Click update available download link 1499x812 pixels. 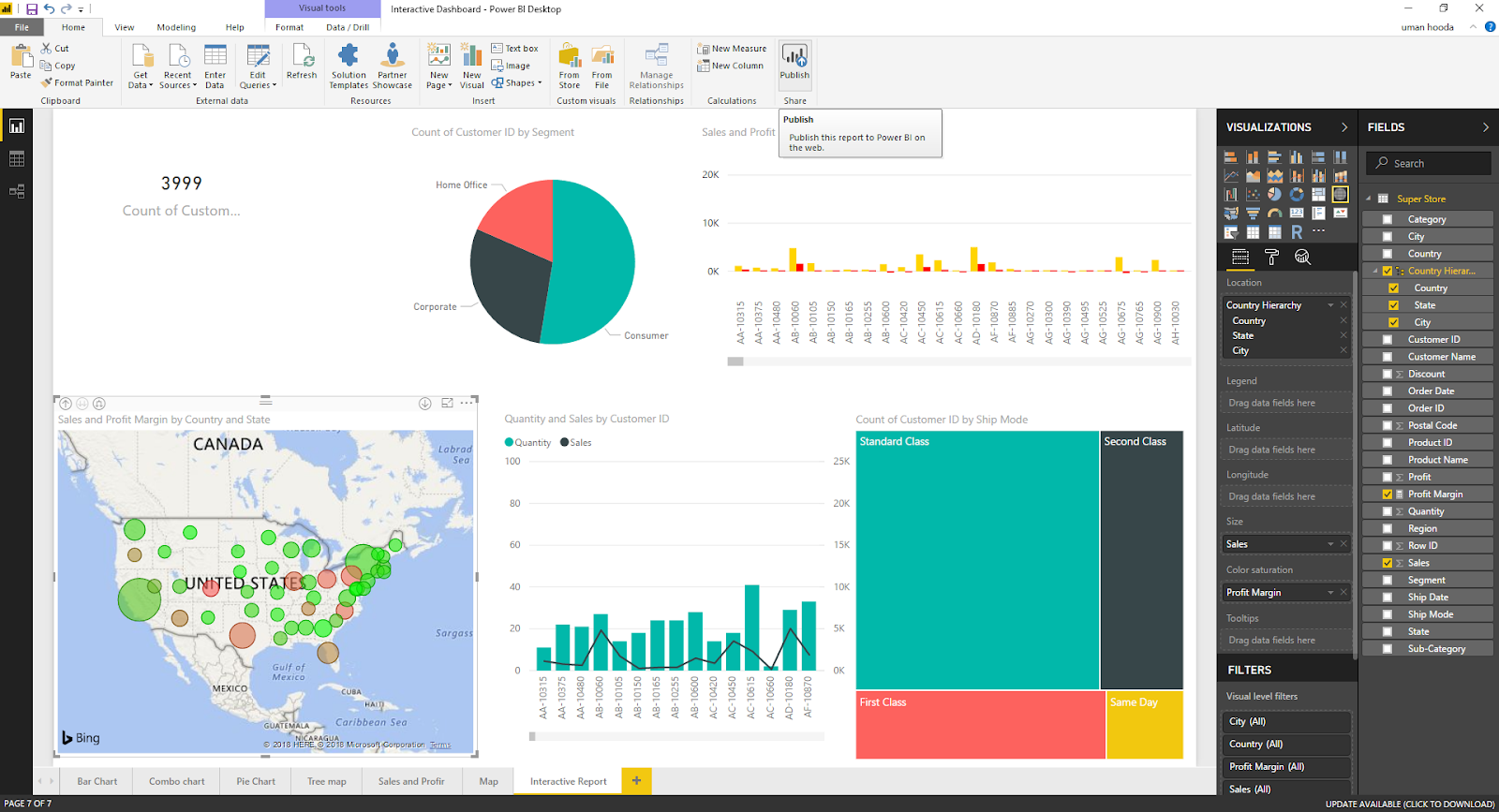[1410, 804]
